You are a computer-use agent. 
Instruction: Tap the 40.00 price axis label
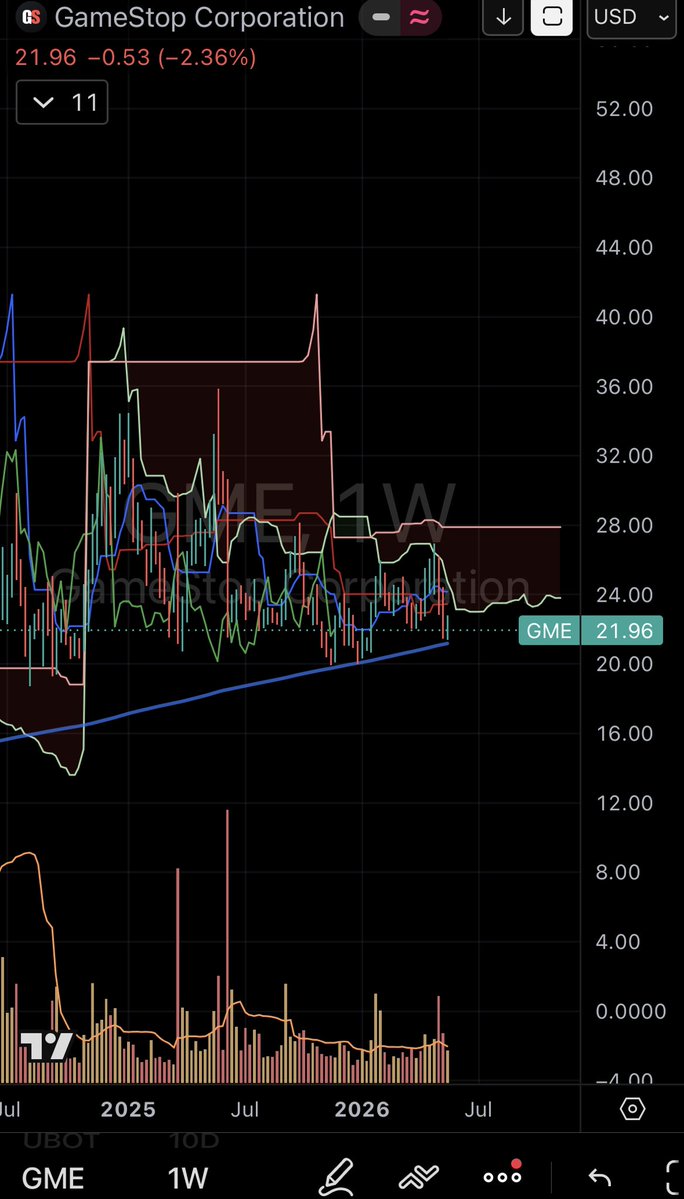pyautogui.click(x=624, y=317)
